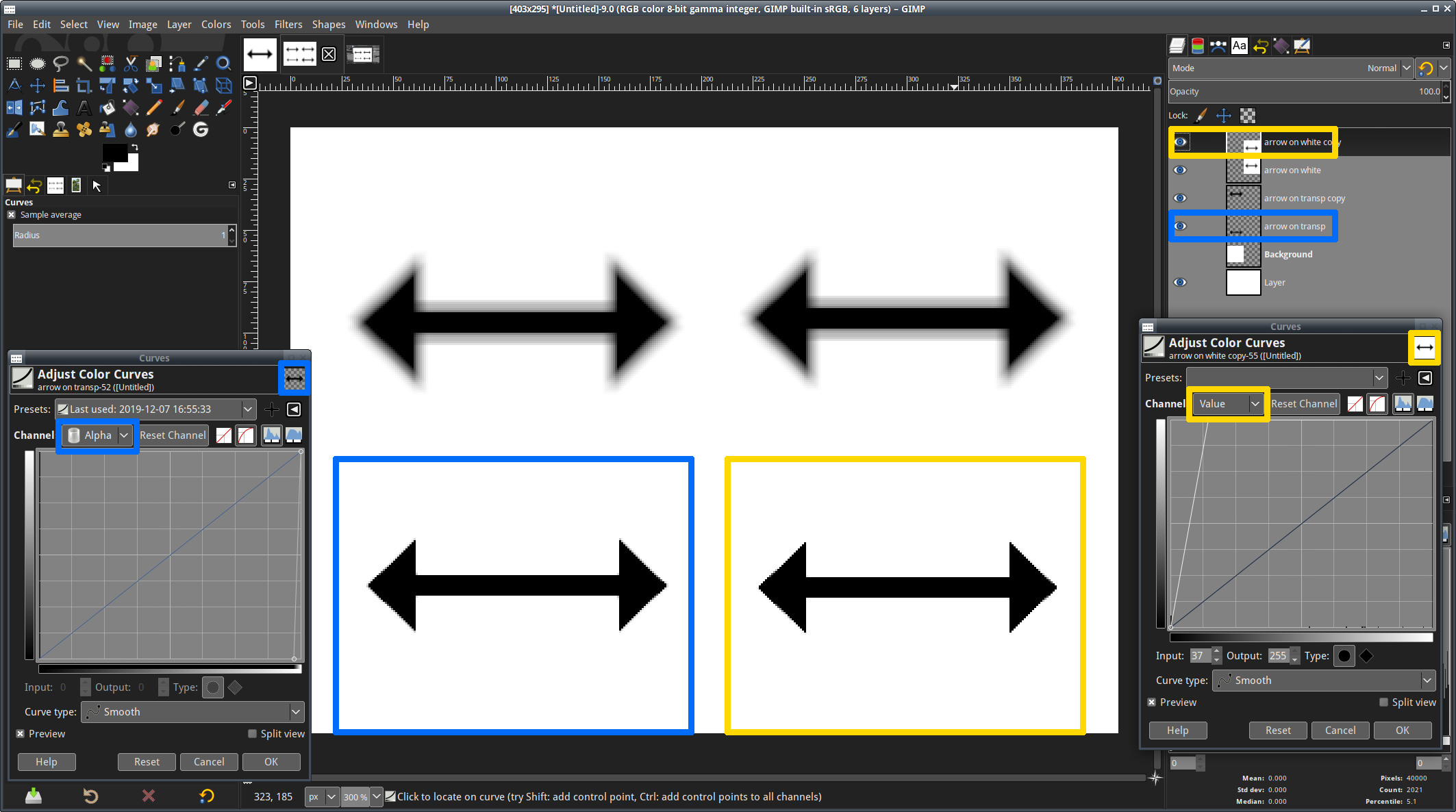Select the Pencil tool
The height and width of the screenshot is (812, 1456).
coord(154,107)
